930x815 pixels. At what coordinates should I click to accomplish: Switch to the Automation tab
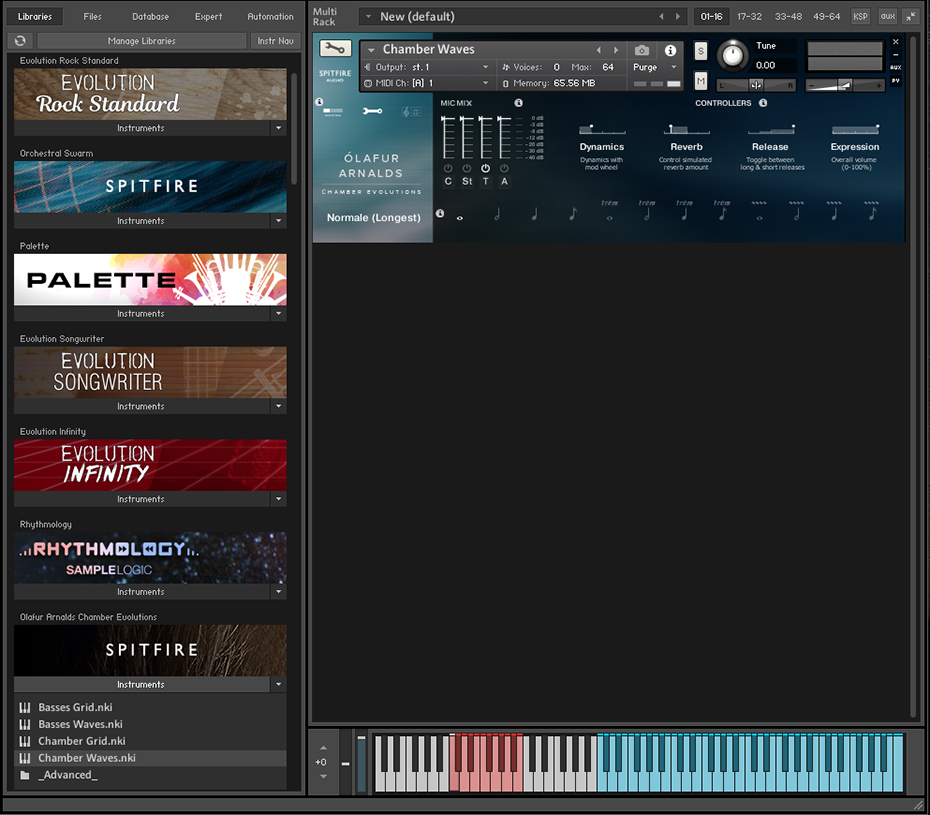click(x=270, y=17)
